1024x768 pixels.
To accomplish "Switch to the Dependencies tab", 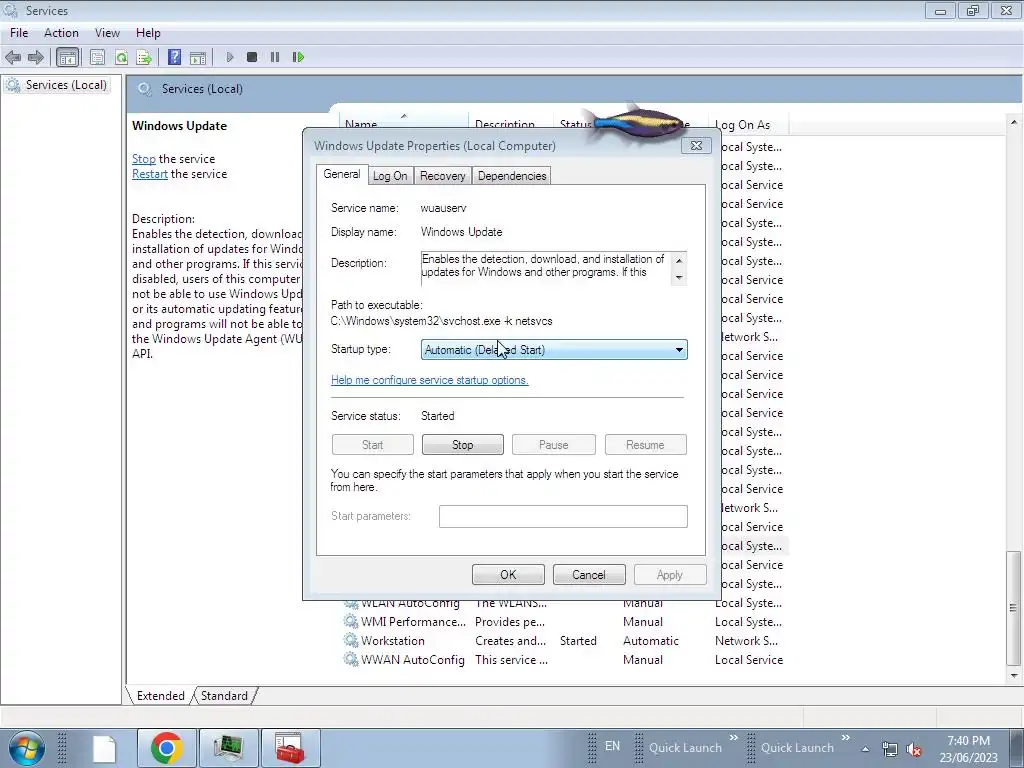I will click(512, 176).
